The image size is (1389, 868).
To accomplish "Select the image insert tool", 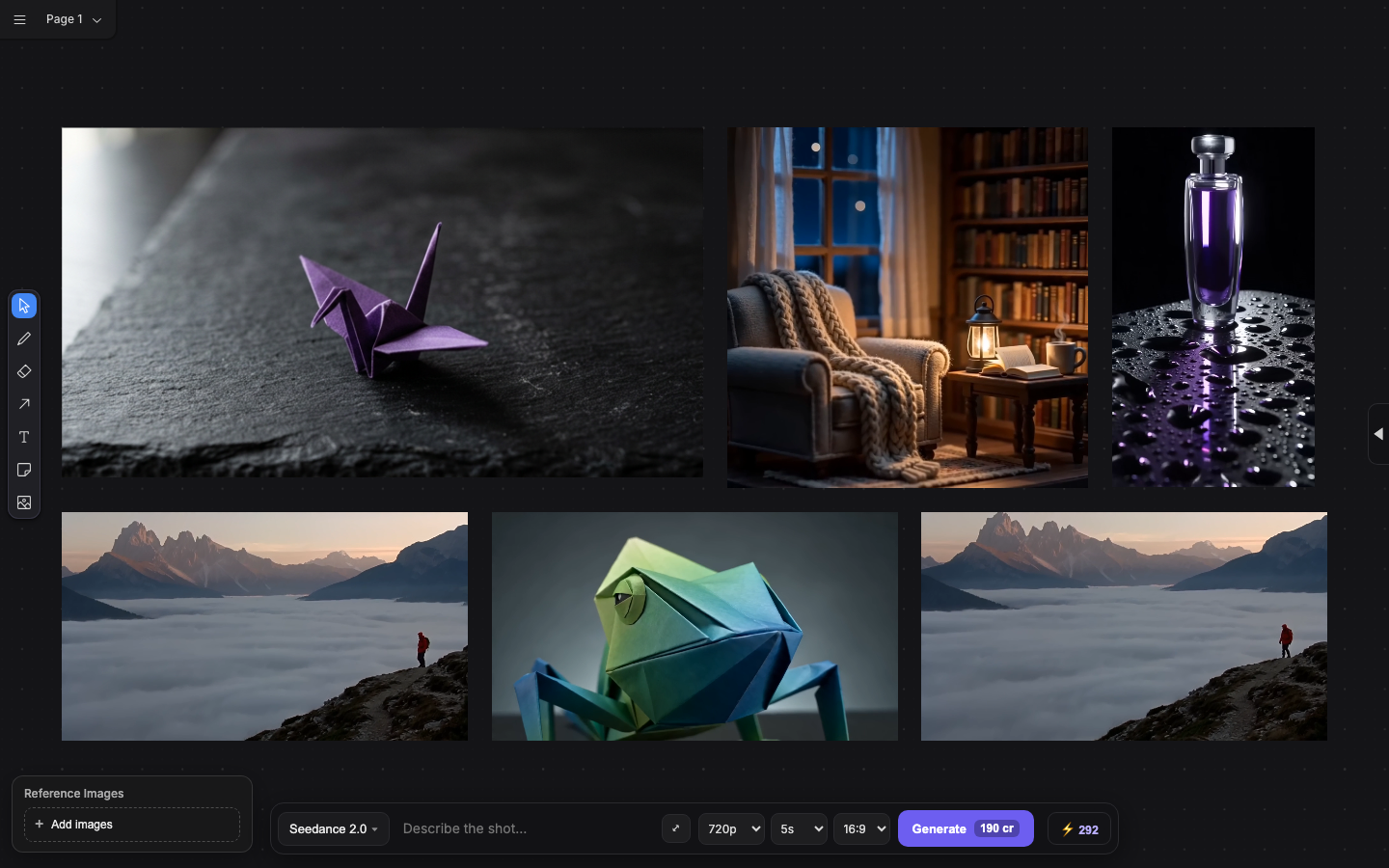I will tap(24, 502).
